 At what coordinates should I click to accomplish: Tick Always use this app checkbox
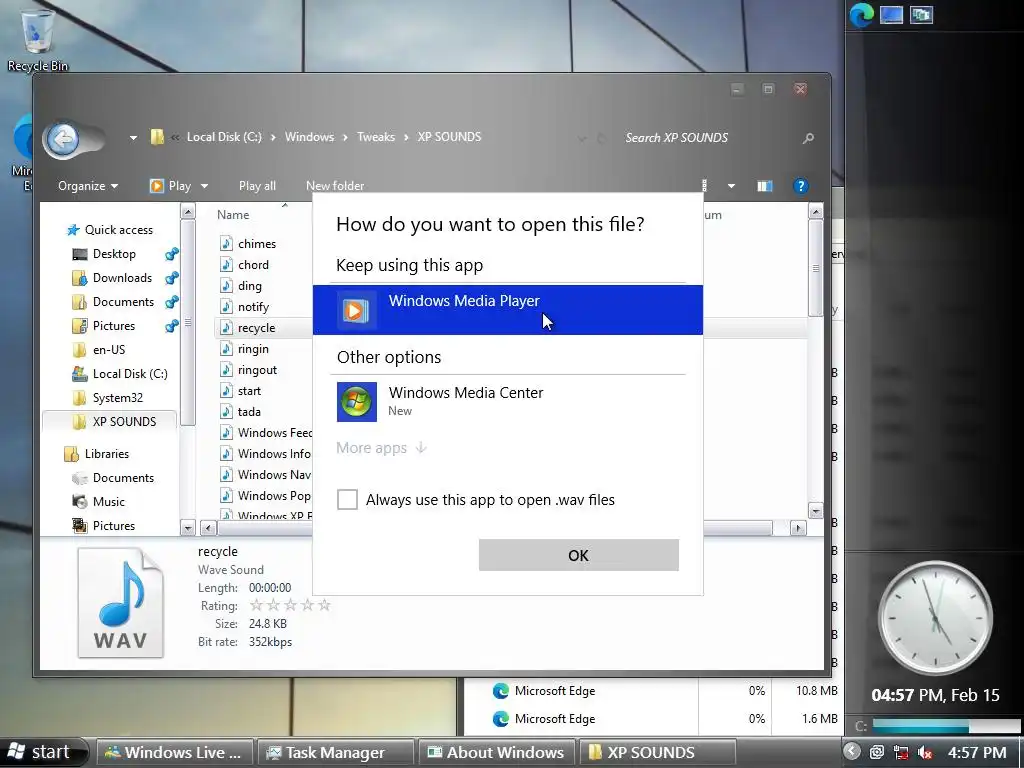tap(347, 500)
